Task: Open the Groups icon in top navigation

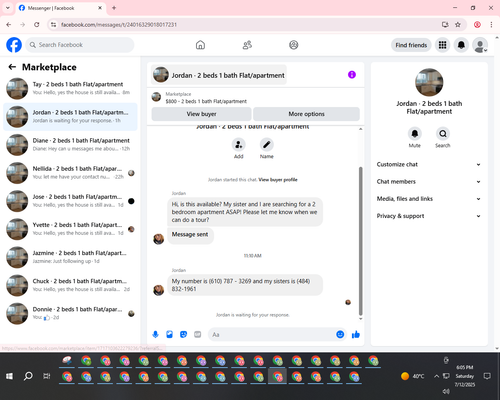Action: click(294, 45)
